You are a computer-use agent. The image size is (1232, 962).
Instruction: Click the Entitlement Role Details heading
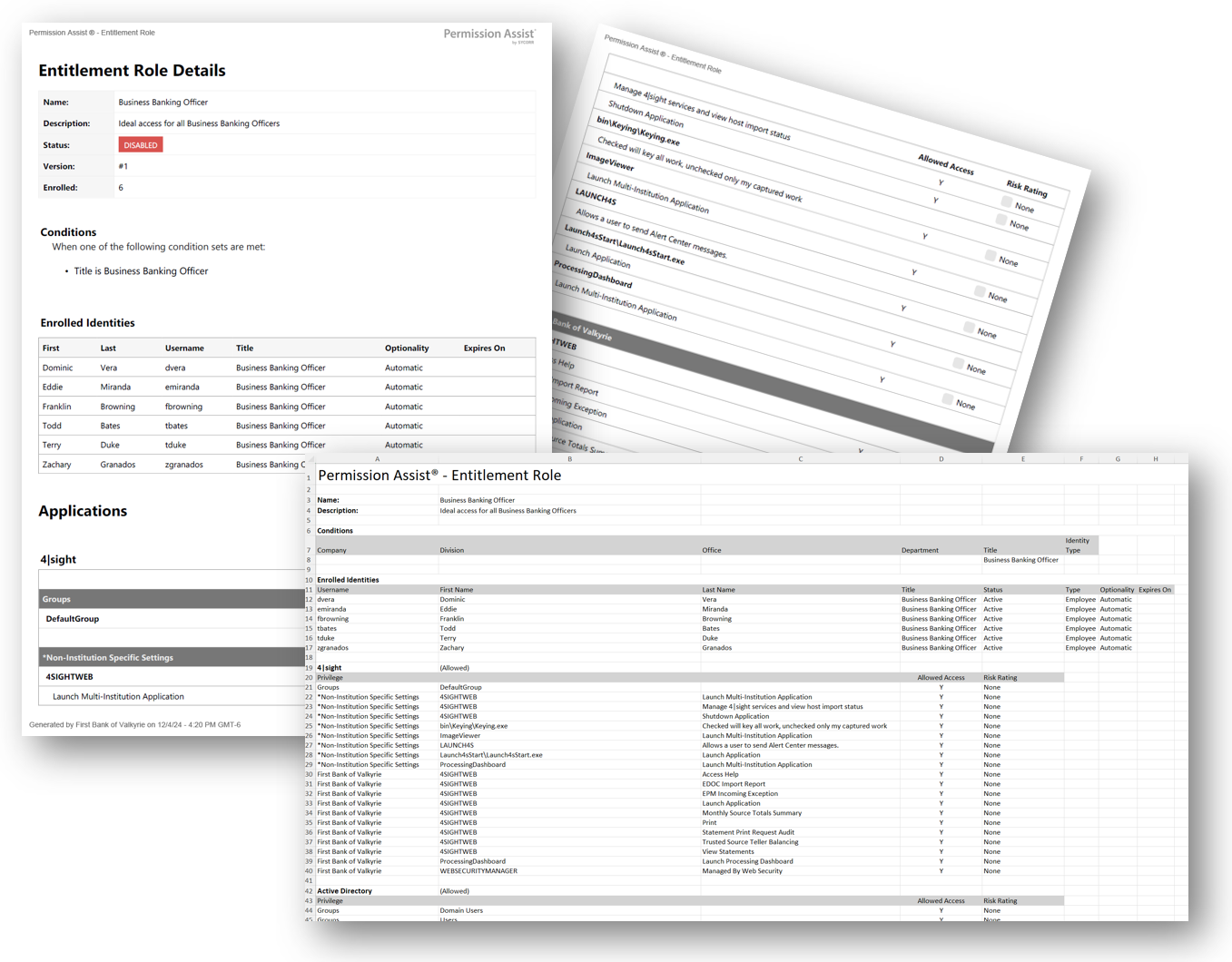pyautogui.click(x=132, y=71)
